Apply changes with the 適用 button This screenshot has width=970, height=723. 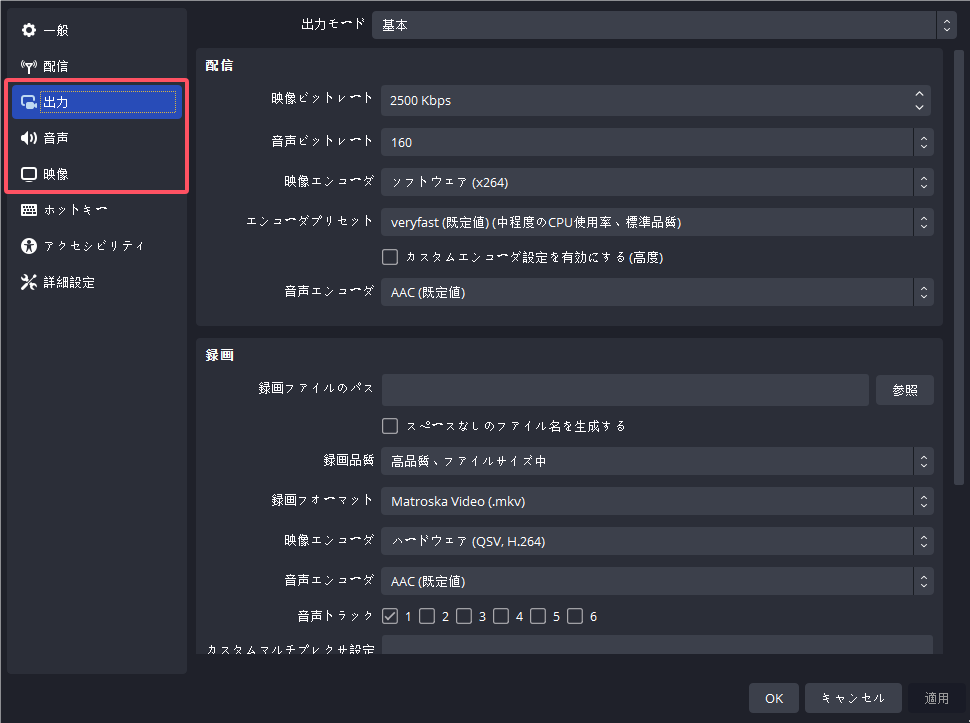tap(936, 698)
